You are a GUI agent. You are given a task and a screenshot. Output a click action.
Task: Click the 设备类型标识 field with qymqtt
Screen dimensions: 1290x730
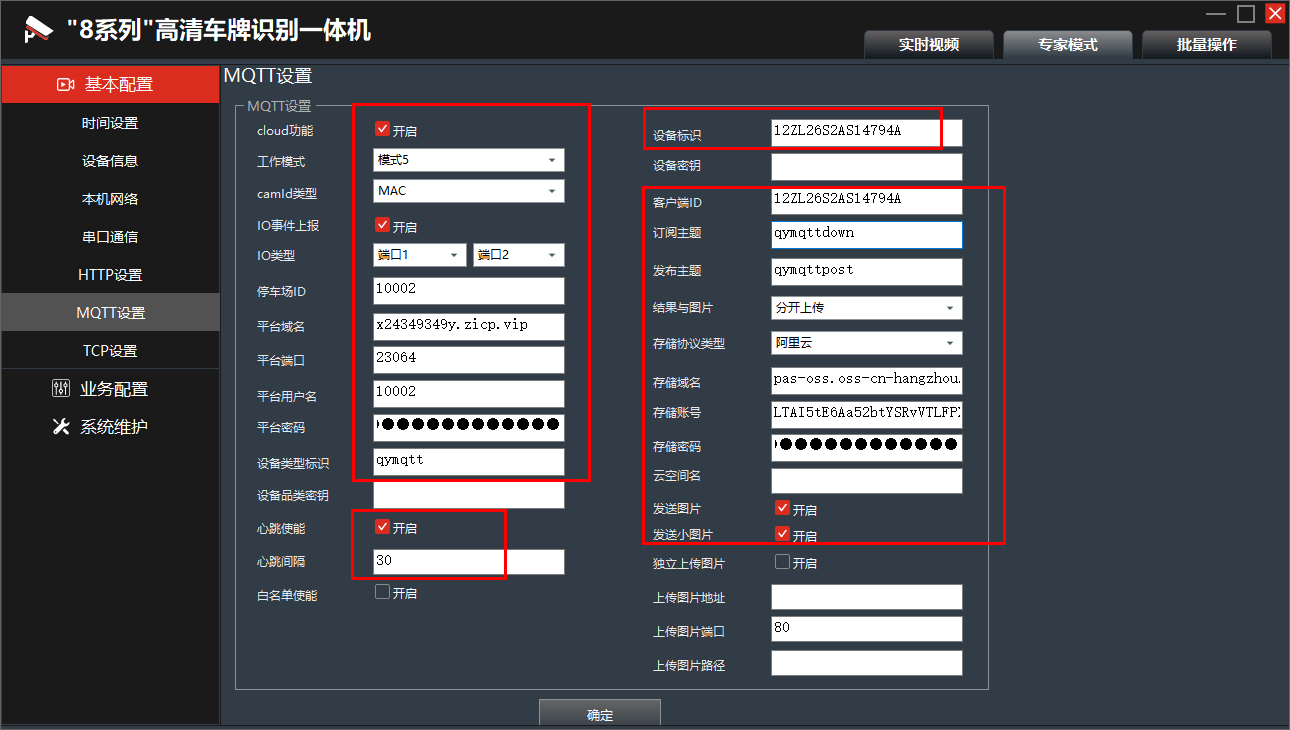469,462
